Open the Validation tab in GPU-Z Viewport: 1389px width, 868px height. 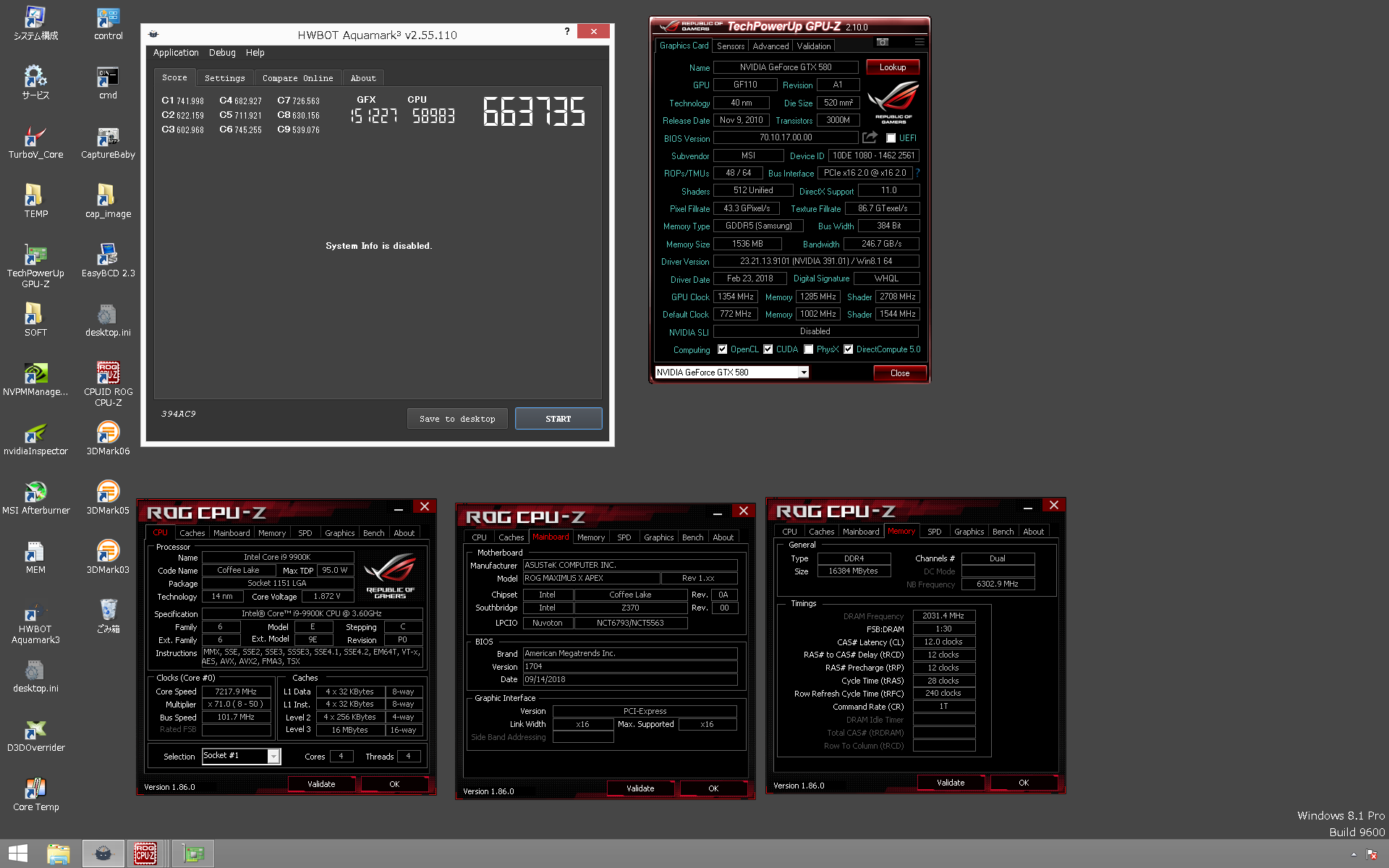tap(814, 46)
